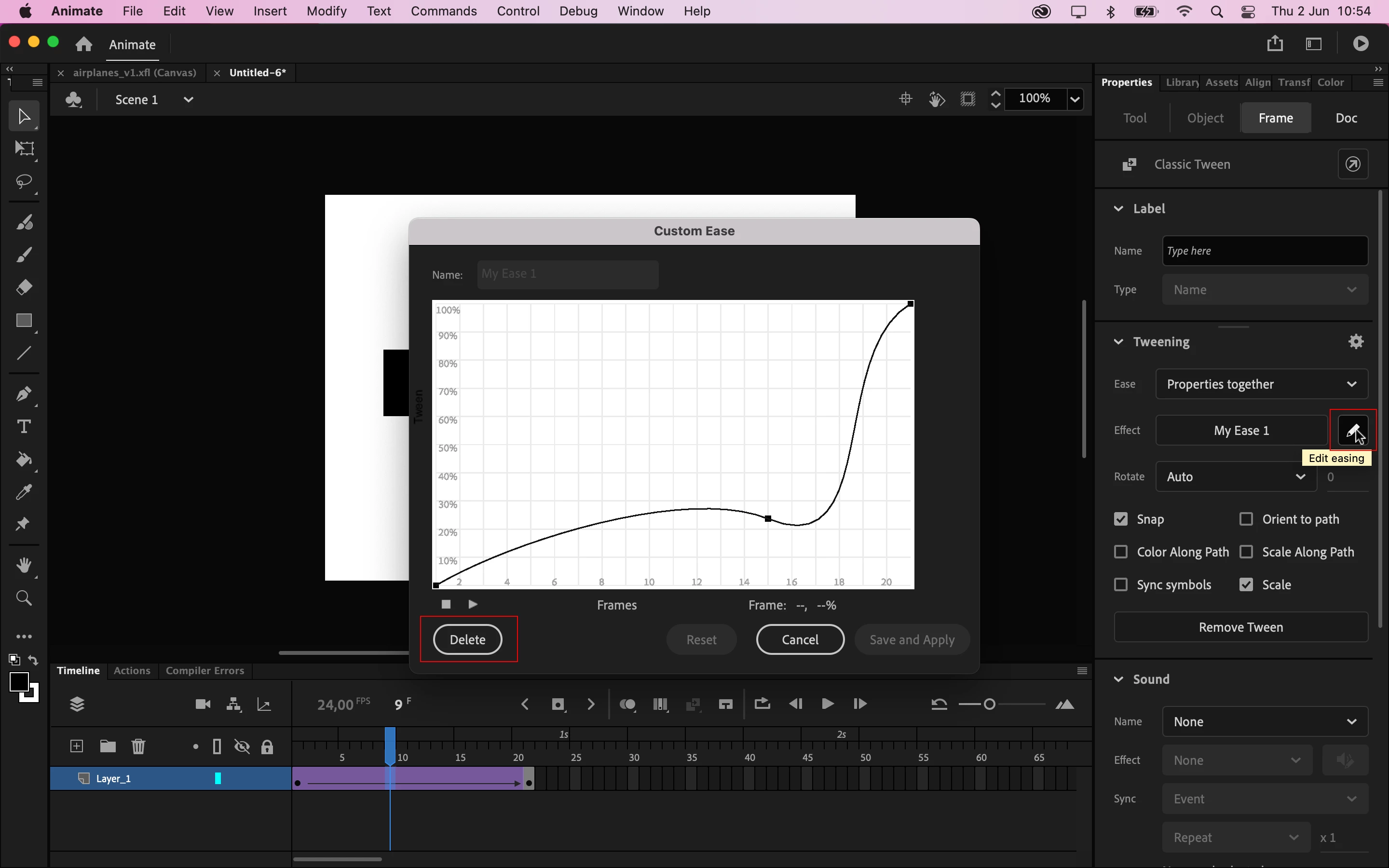Enable Orient to path checkbox
1389x868 pixels.
1246,519
